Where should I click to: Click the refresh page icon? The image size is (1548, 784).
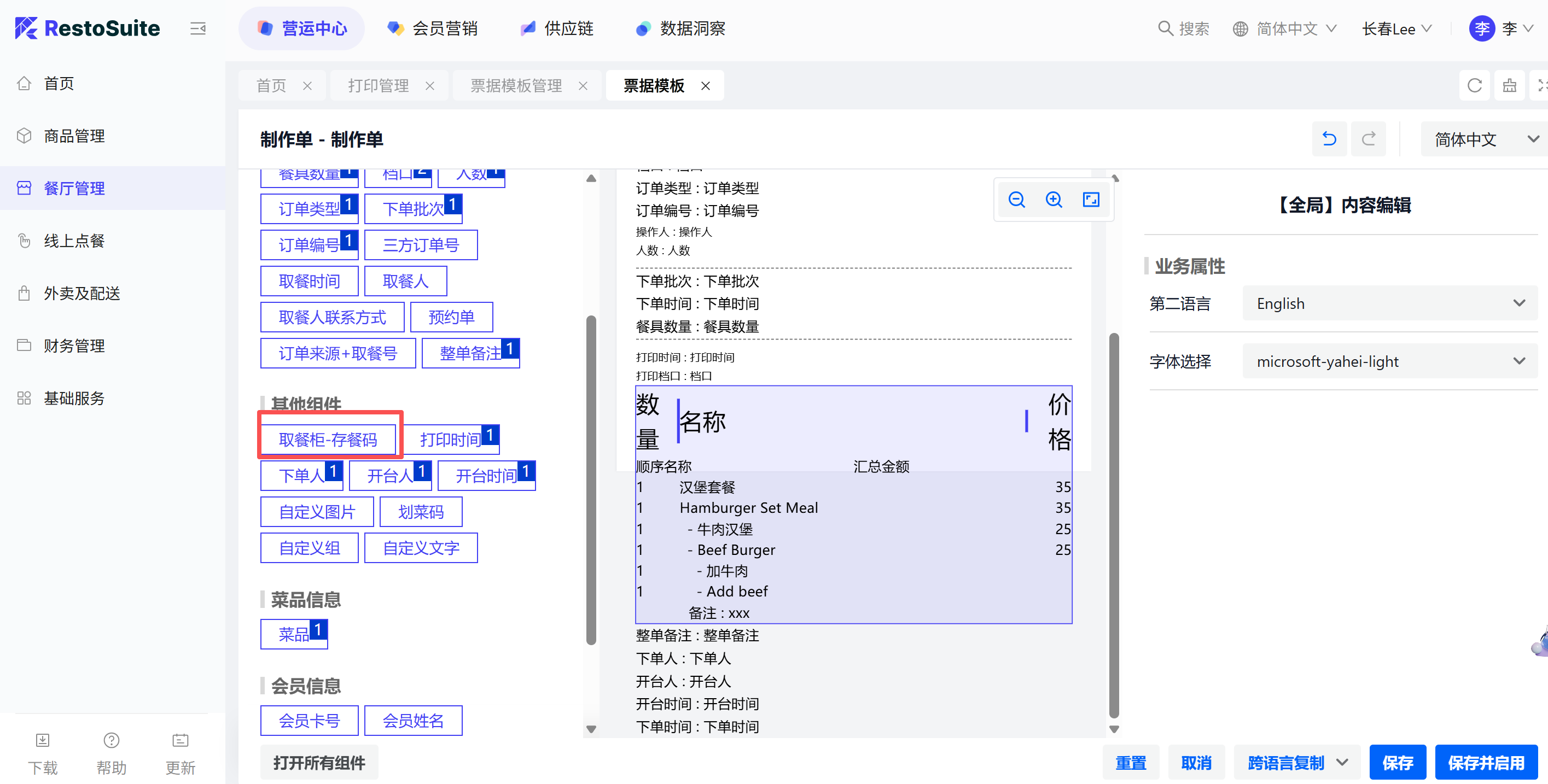(x=1474, y=85)
